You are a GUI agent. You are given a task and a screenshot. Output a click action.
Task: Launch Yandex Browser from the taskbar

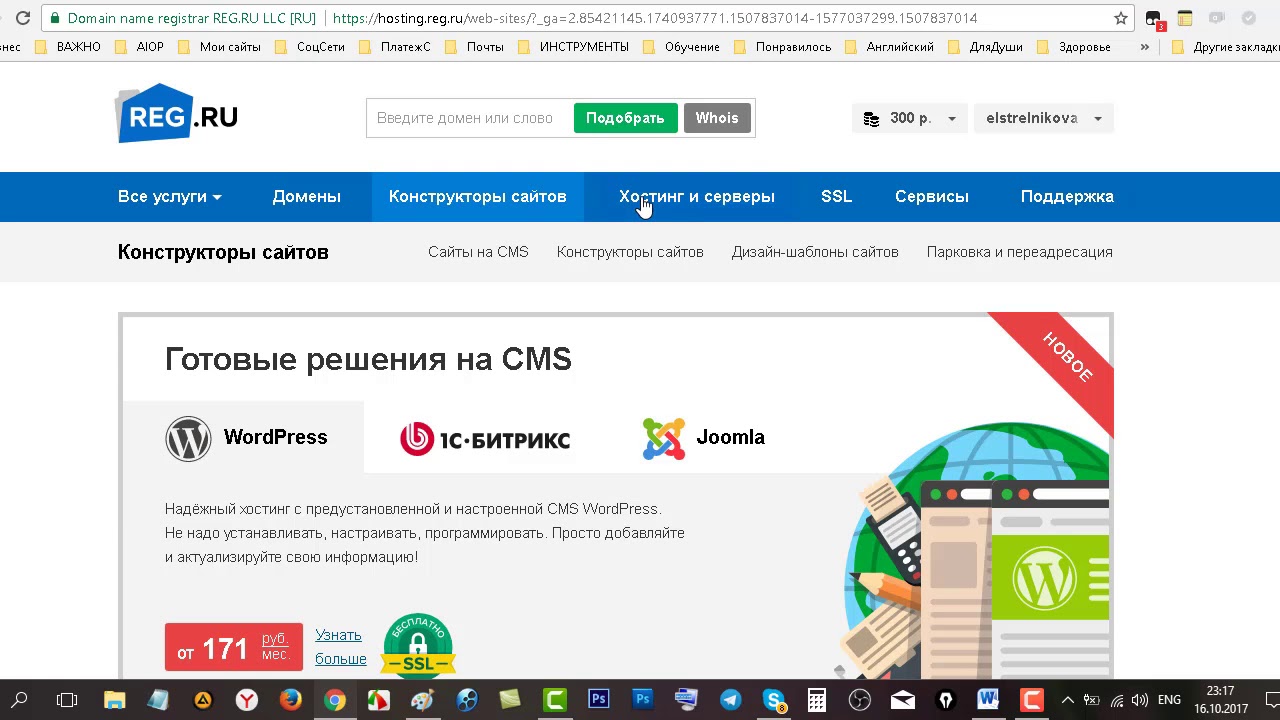(246, 700)
